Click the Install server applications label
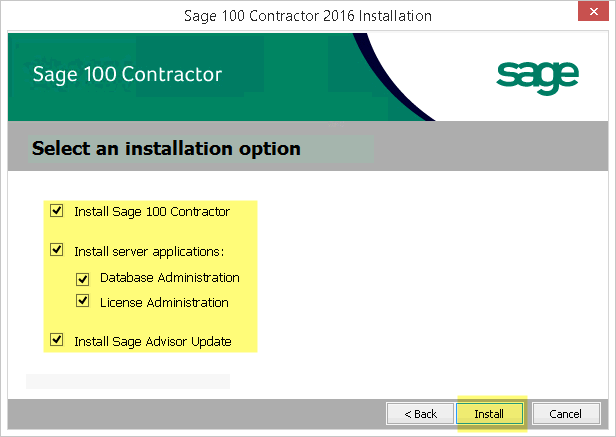This screenshot has height=437, width=616. coord(149,252)
